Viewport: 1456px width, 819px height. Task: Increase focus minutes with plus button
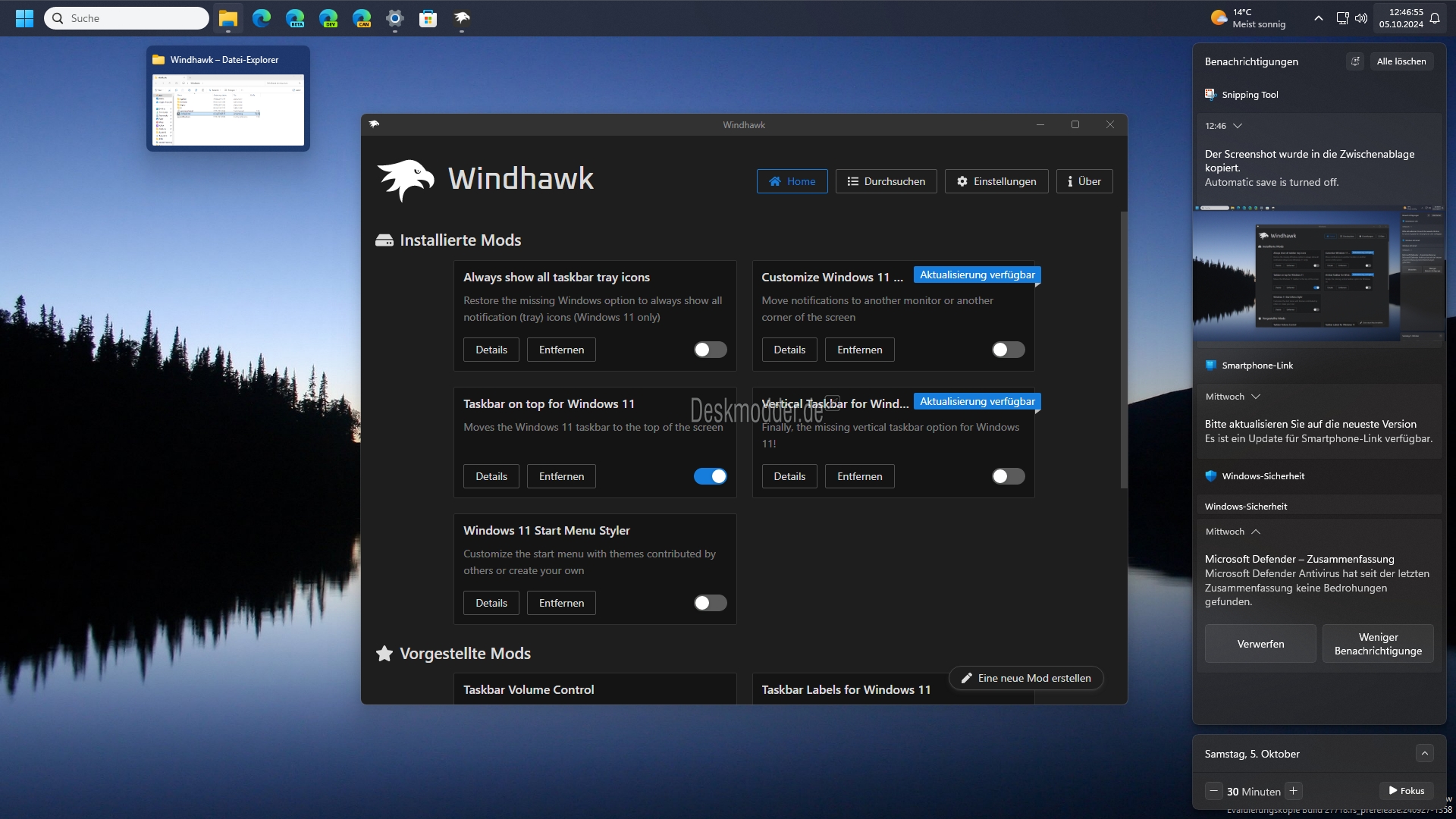point(1294,791)
